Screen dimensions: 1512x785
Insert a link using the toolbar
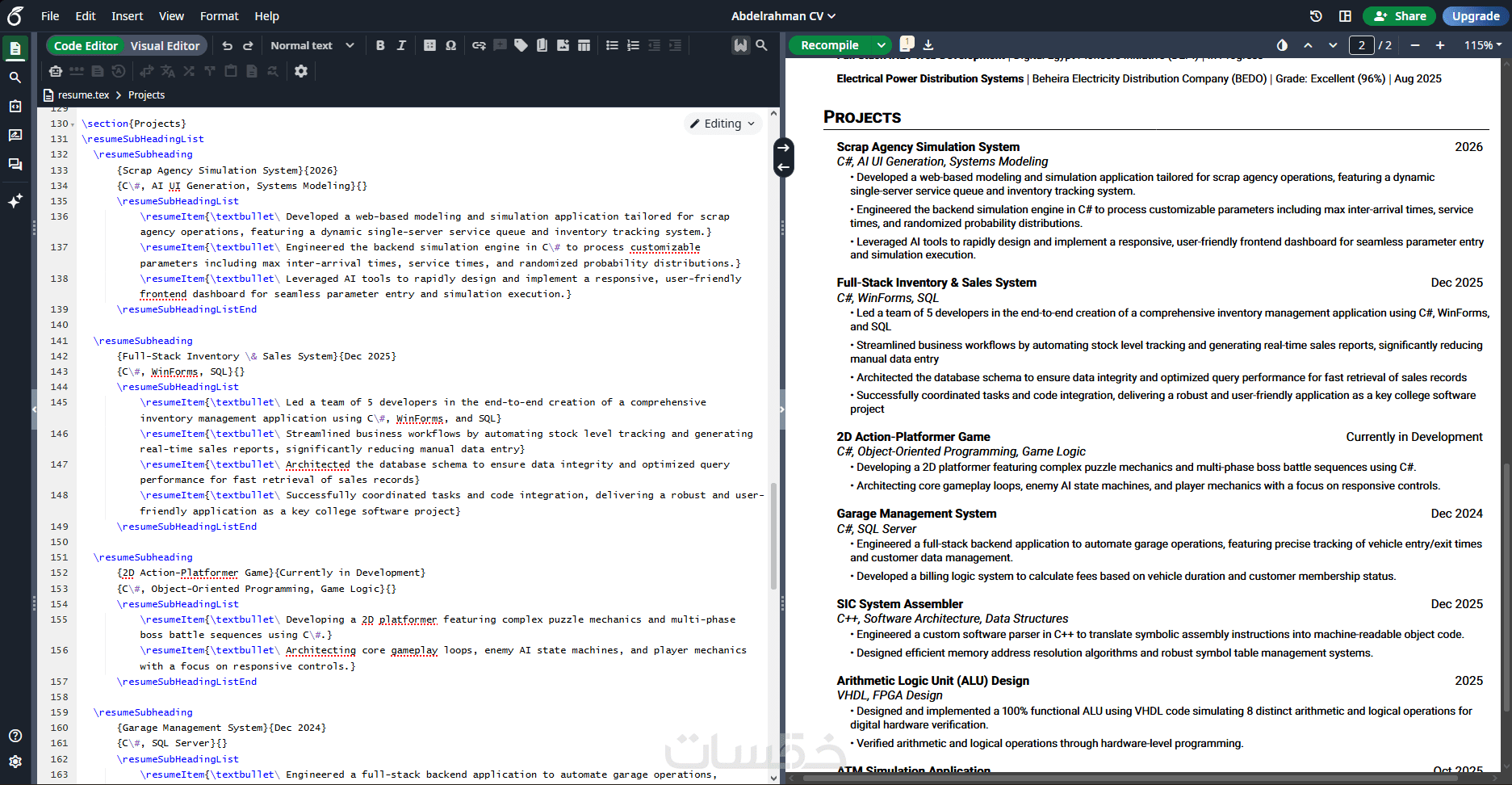(479, 46)
